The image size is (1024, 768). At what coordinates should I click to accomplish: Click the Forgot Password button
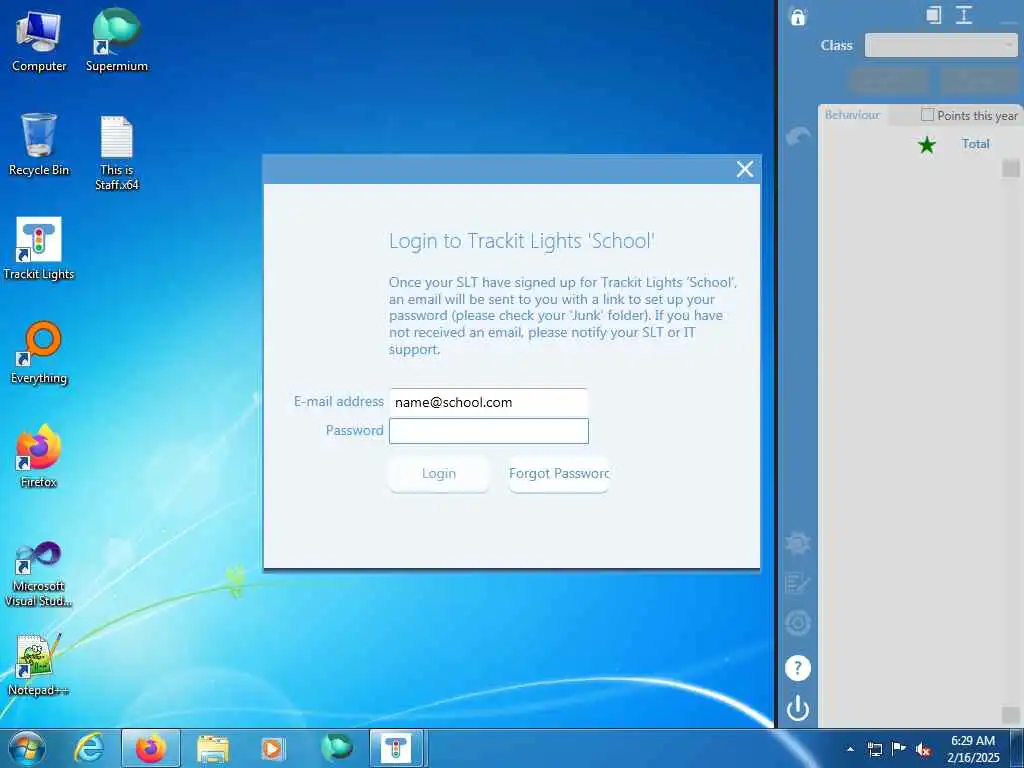click(558, 473)
